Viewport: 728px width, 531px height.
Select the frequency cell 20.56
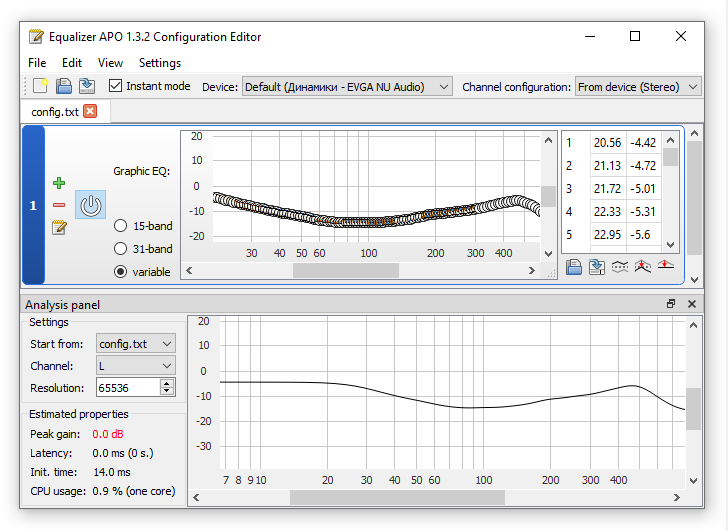[608, 142]
